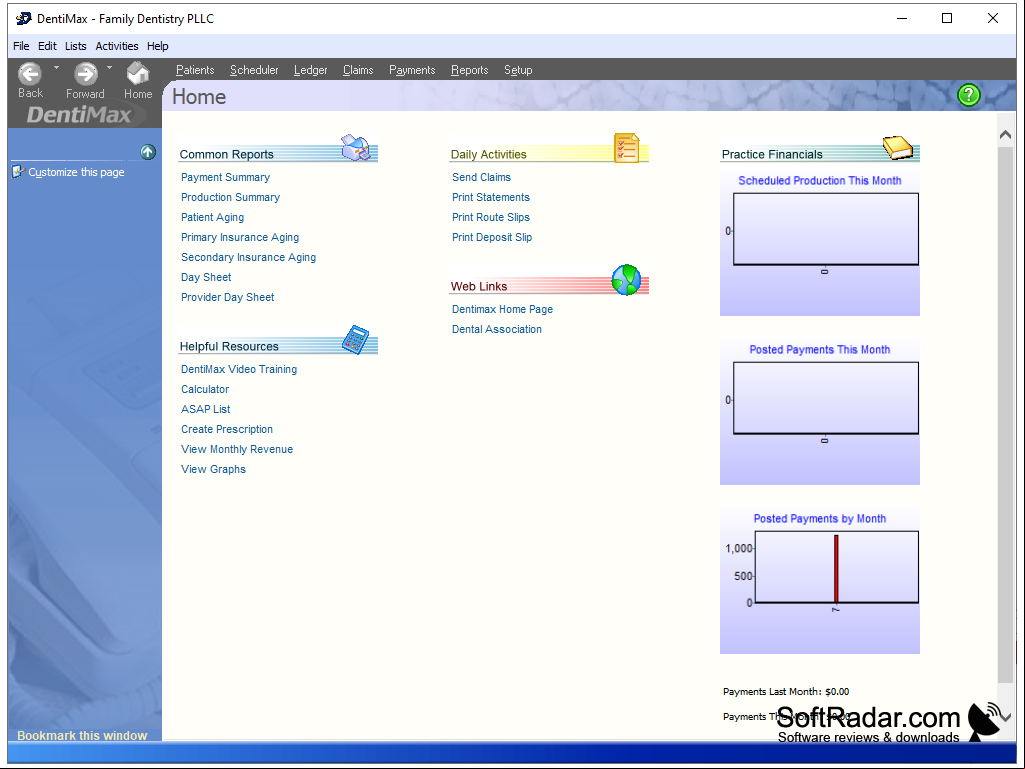Open the Production Summary report
The width and height of the screenshot is (1025, 769).
coord(230,197)
